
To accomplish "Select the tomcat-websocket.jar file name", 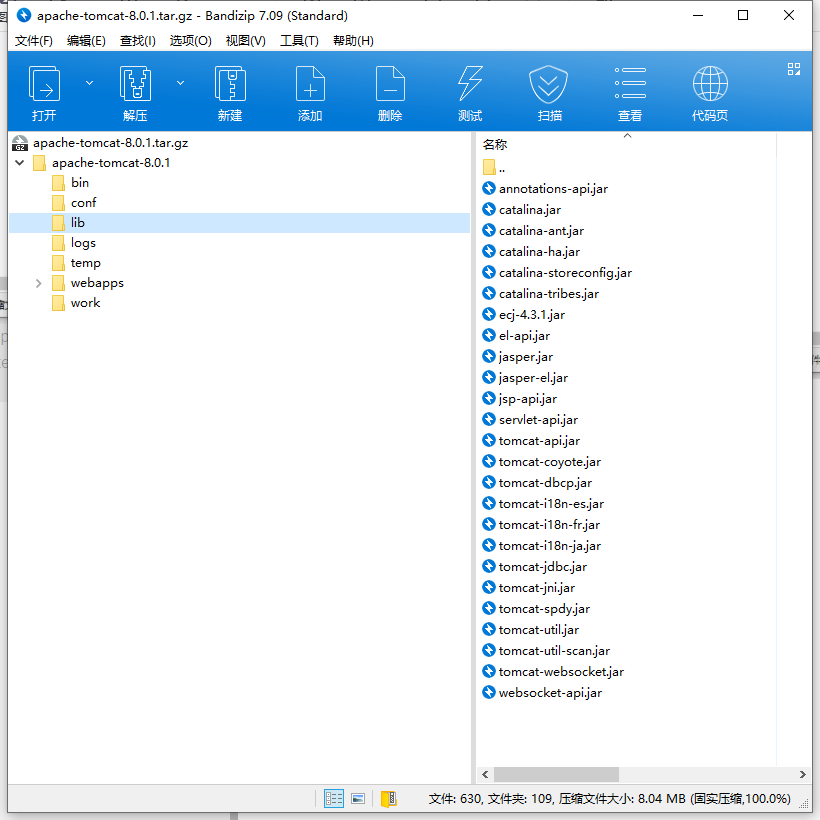I will pos(561,671).
